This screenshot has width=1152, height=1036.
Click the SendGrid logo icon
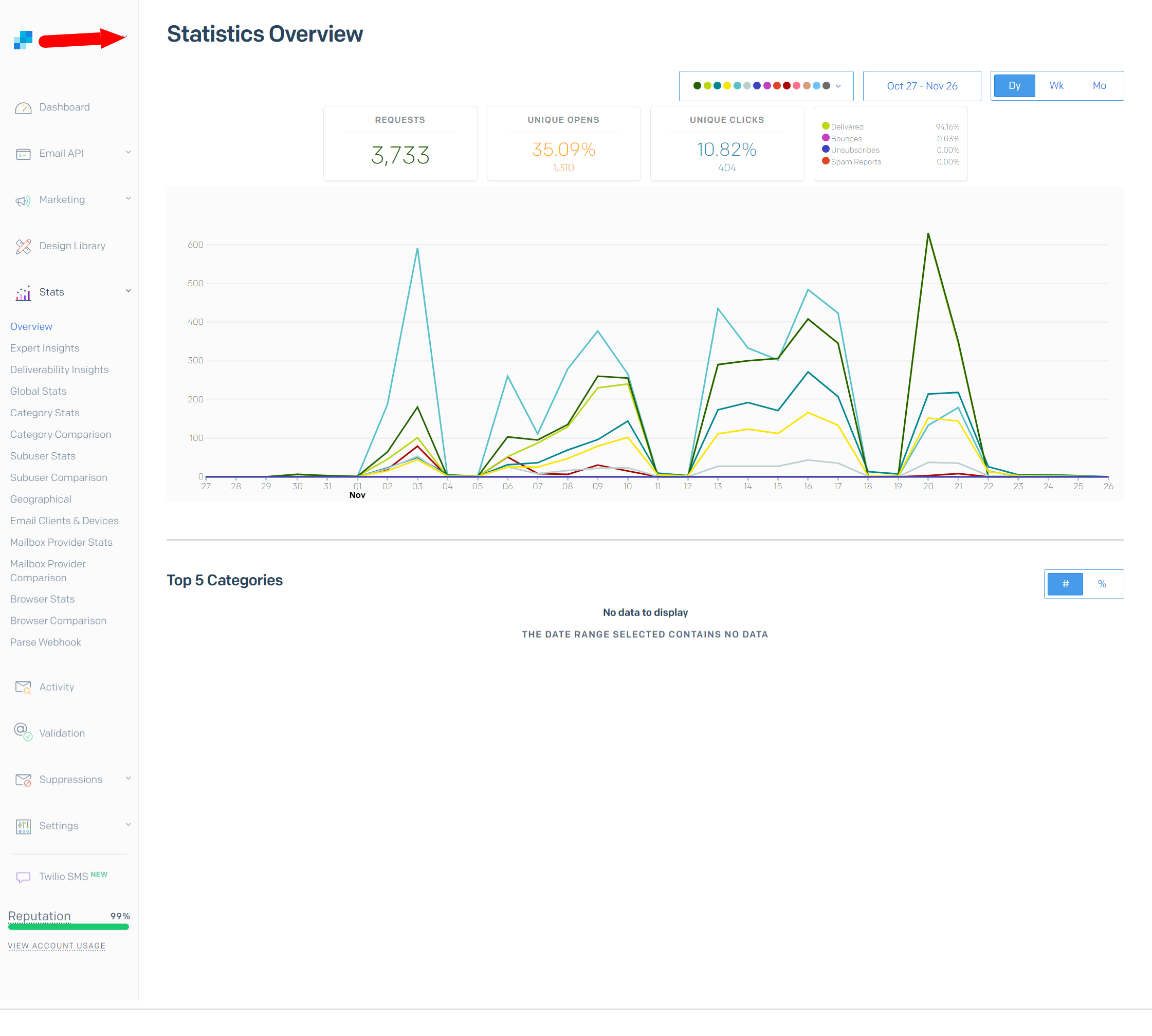[x=23, y=40]
